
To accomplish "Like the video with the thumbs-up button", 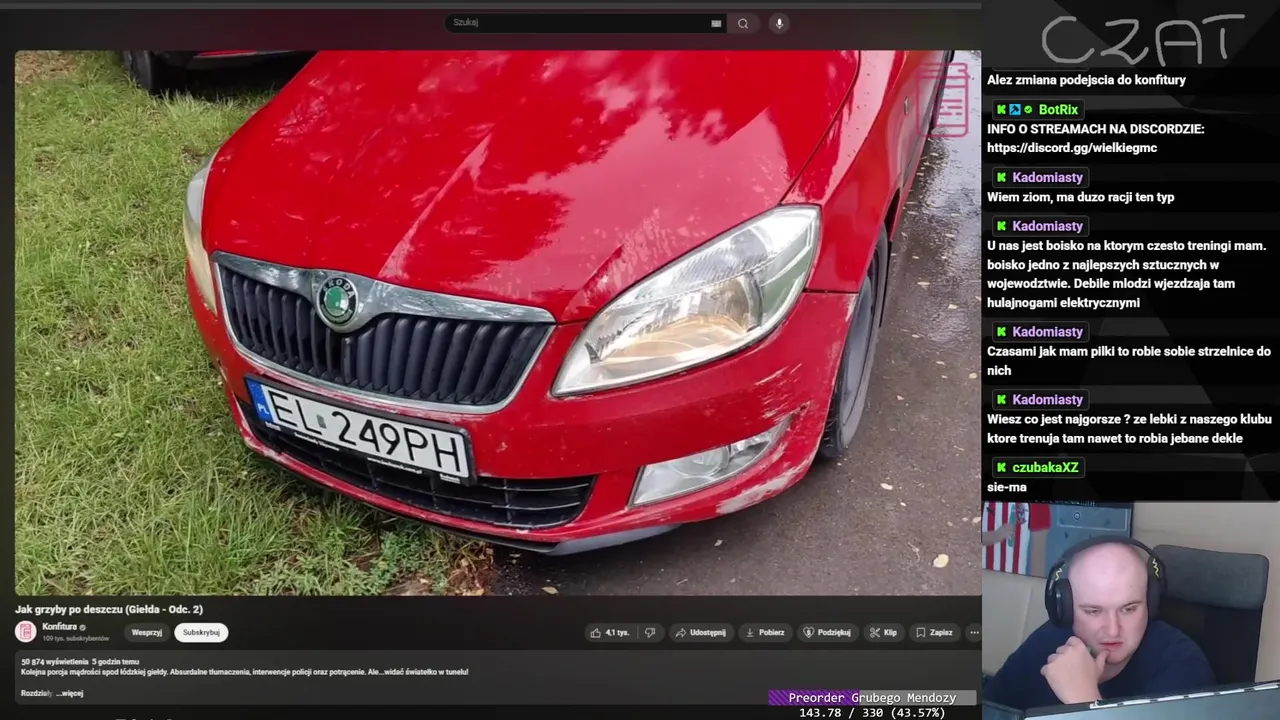I will 609,632.
